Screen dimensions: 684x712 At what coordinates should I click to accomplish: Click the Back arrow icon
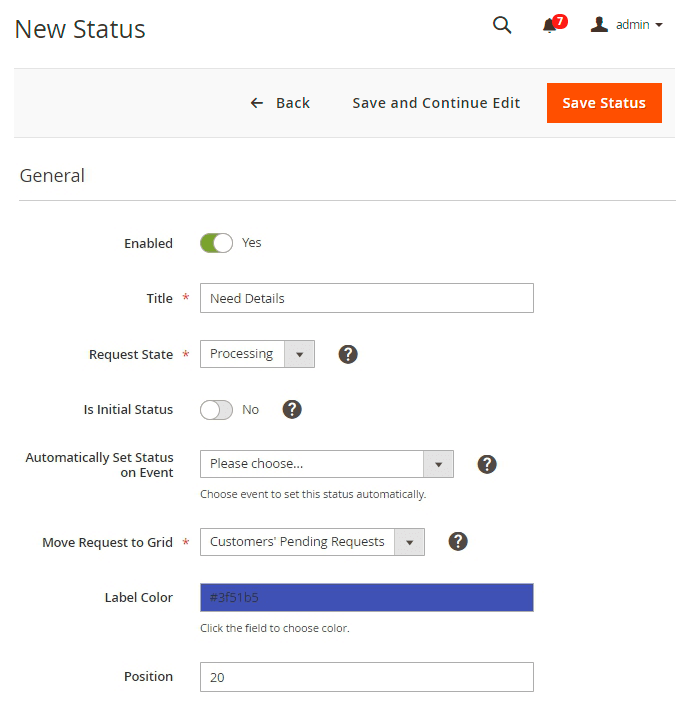pos(257,103)
